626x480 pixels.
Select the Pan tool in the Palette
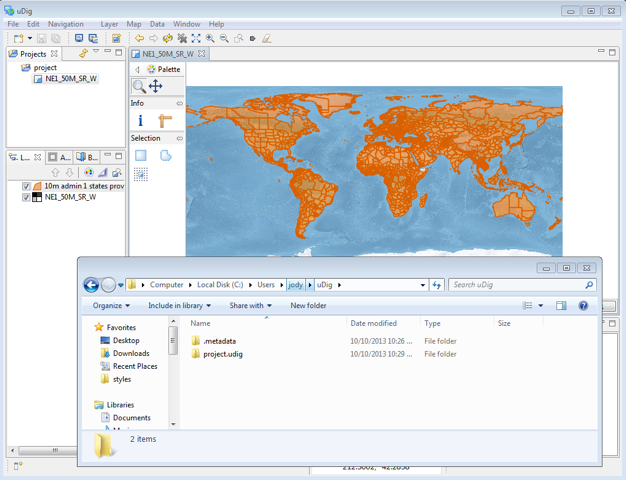click(x=156, y=86)
